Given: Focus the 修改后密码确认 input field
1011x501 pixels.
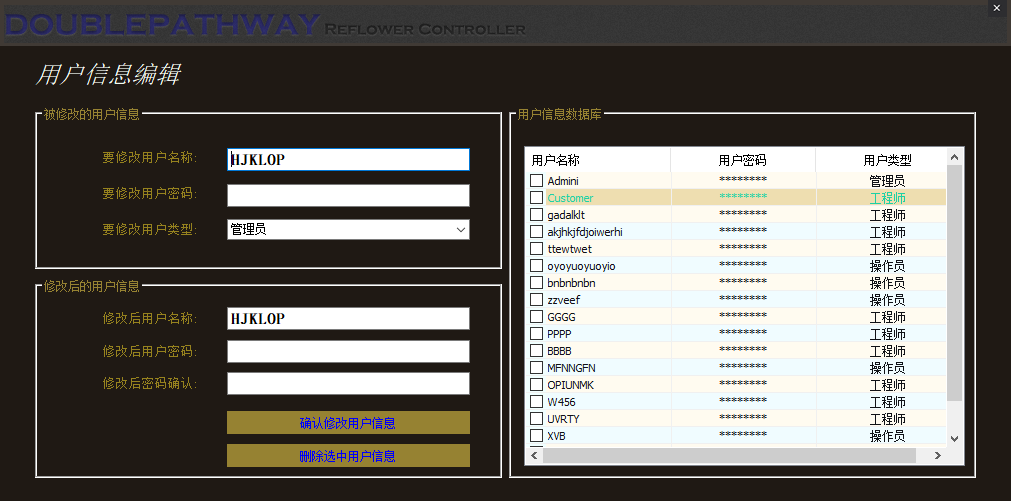Looking at the screenshot, I should 348,384.
